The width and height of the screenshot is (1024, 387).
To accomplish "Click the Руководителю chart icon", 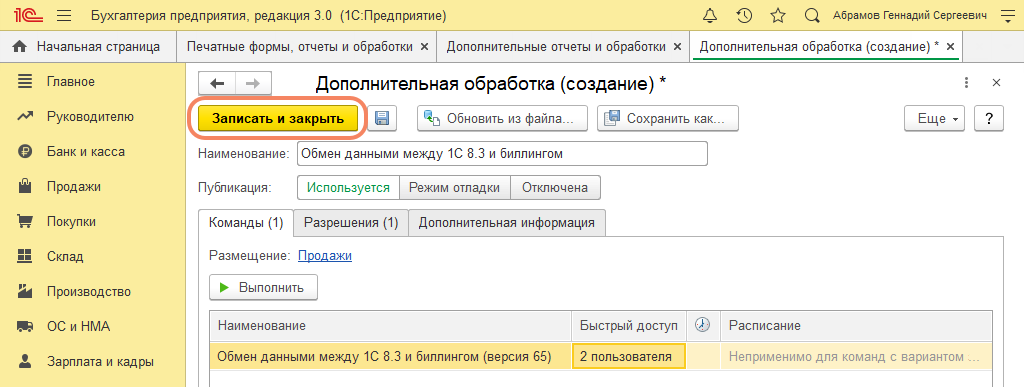I will coord(25,117).
